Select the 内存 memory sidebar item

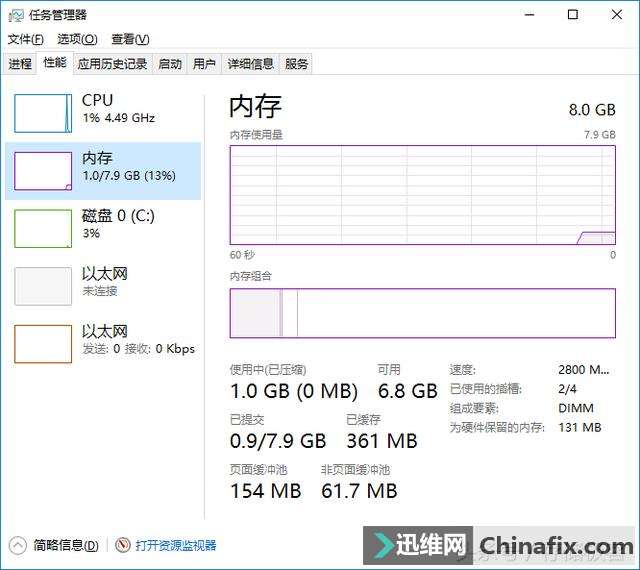tap(103, 171)
